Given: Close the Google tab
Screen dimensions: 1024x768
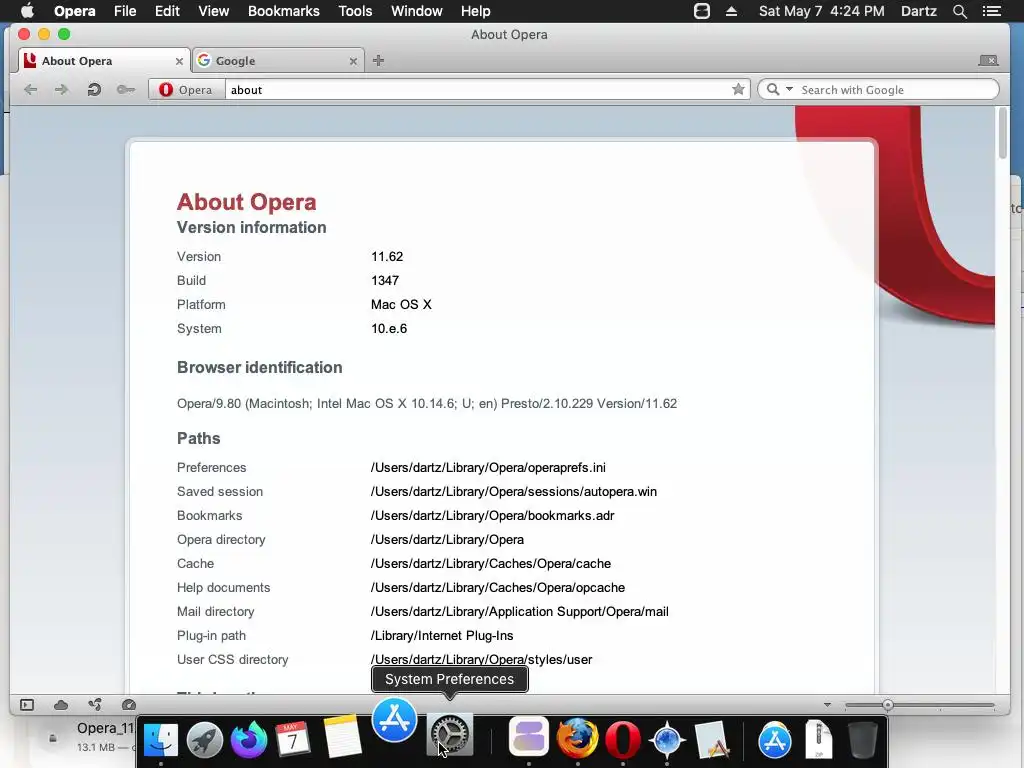Looking at the screenshot, I should click(353, 61).
